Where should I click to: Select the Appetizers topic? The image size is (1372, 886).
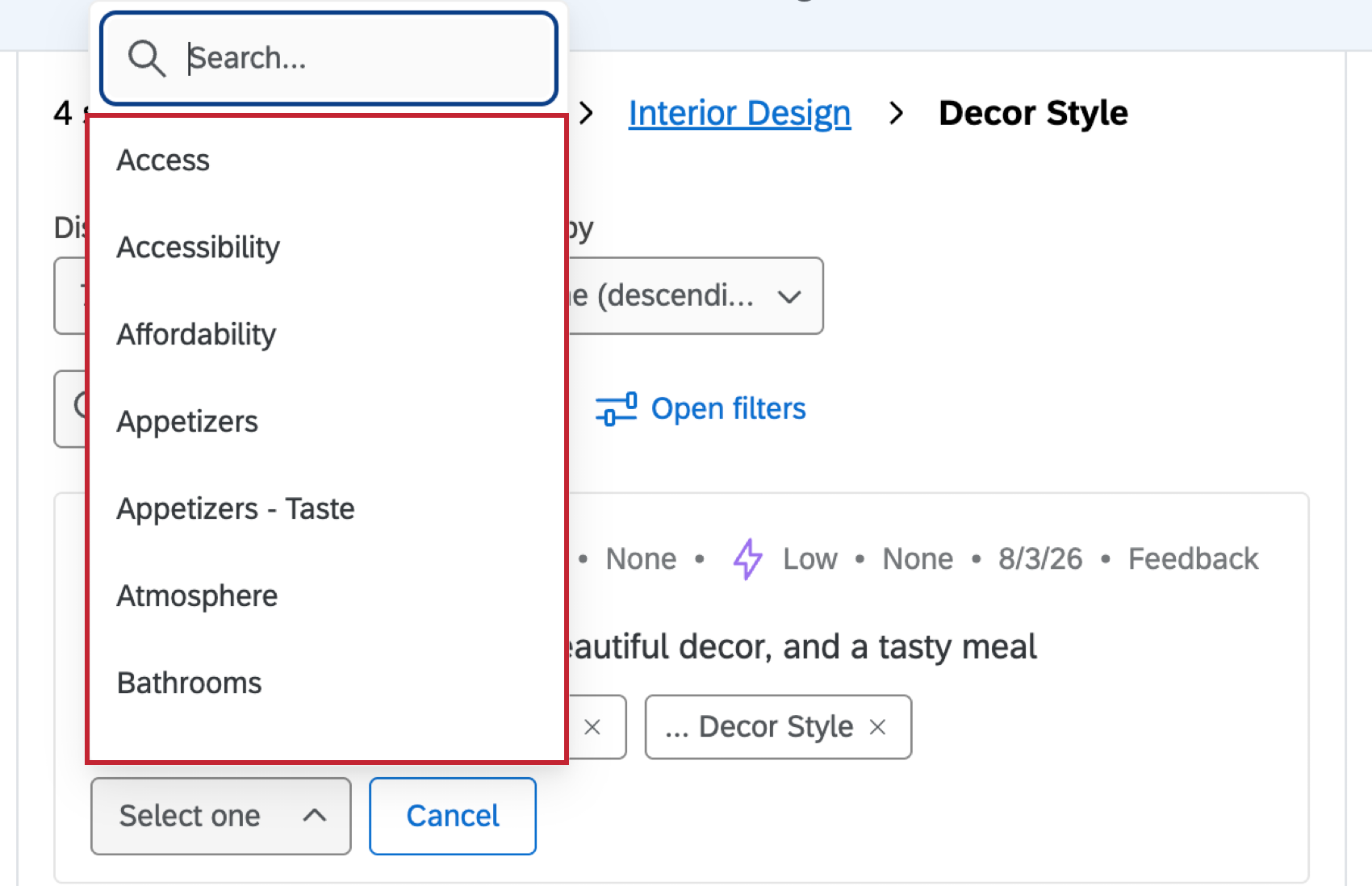coord(327,422)
